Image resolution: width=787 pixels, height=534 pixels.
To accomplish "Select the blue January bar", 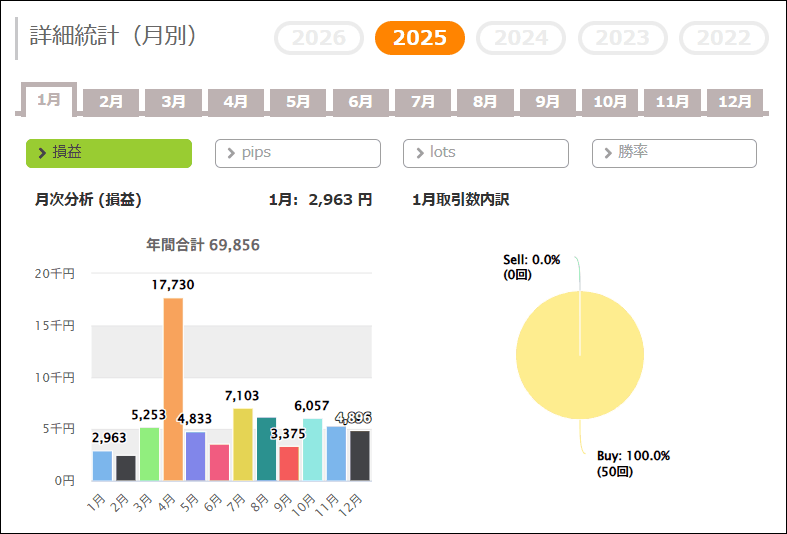I will click(x=102, y=466).
